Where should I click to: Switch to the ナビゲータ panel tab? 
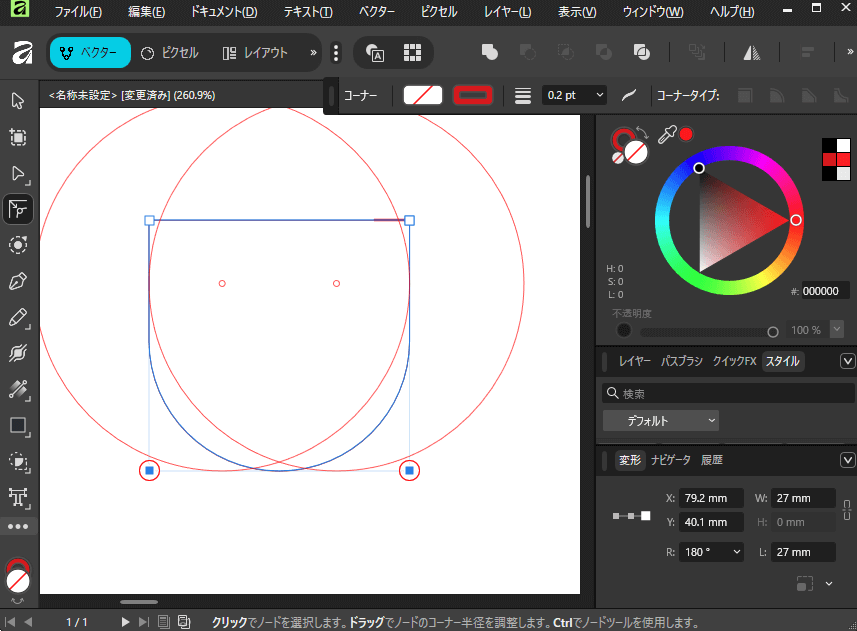[x=670, y=460]
